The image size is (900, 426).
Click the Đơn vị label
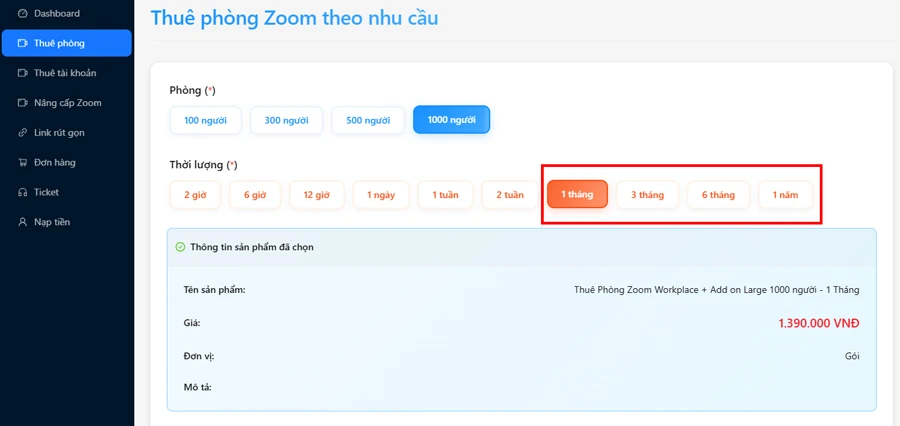tap(199, 357)
